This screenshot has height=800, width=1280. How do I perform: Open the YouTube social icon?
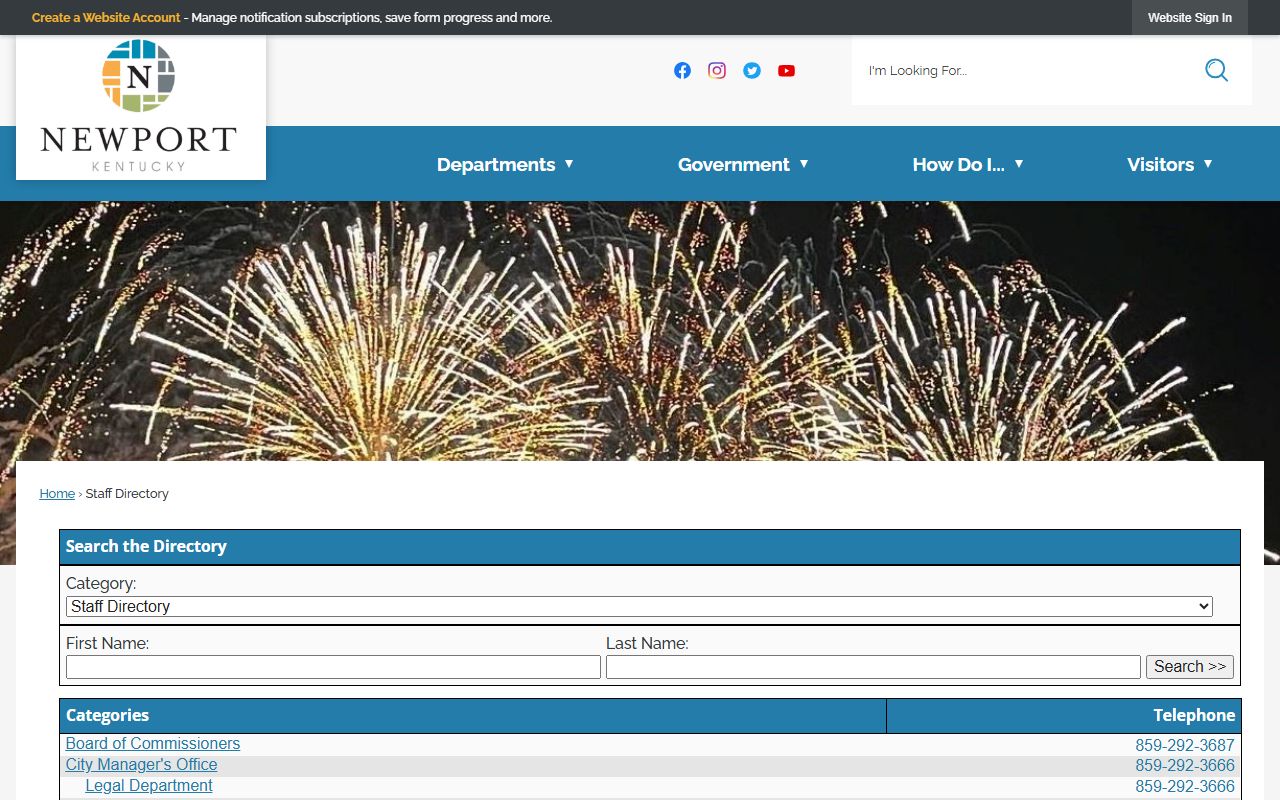pos(786,70)
